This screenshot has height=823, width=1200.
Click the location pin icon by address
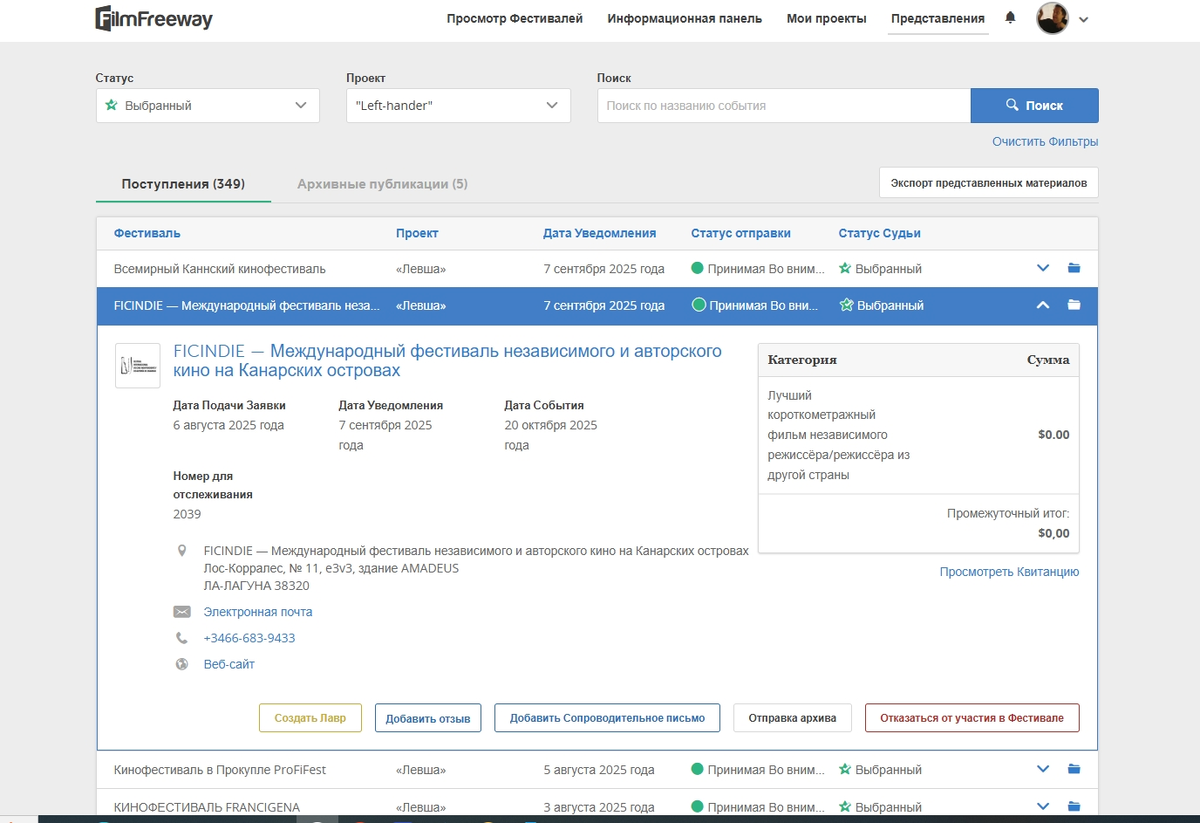181,551
